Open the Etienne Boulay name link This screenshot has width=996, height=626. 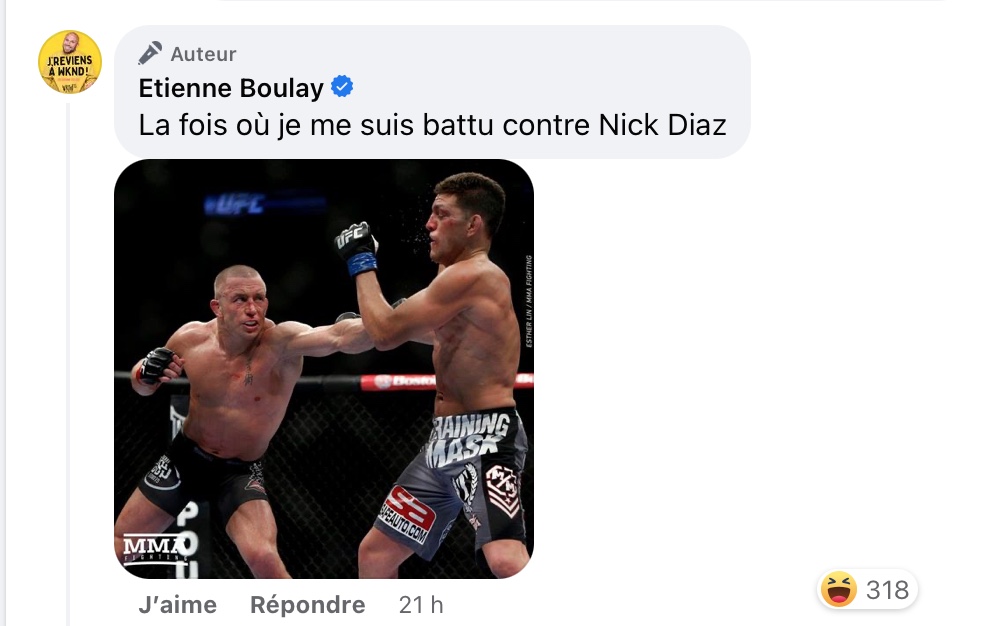[x=231, y=88]
